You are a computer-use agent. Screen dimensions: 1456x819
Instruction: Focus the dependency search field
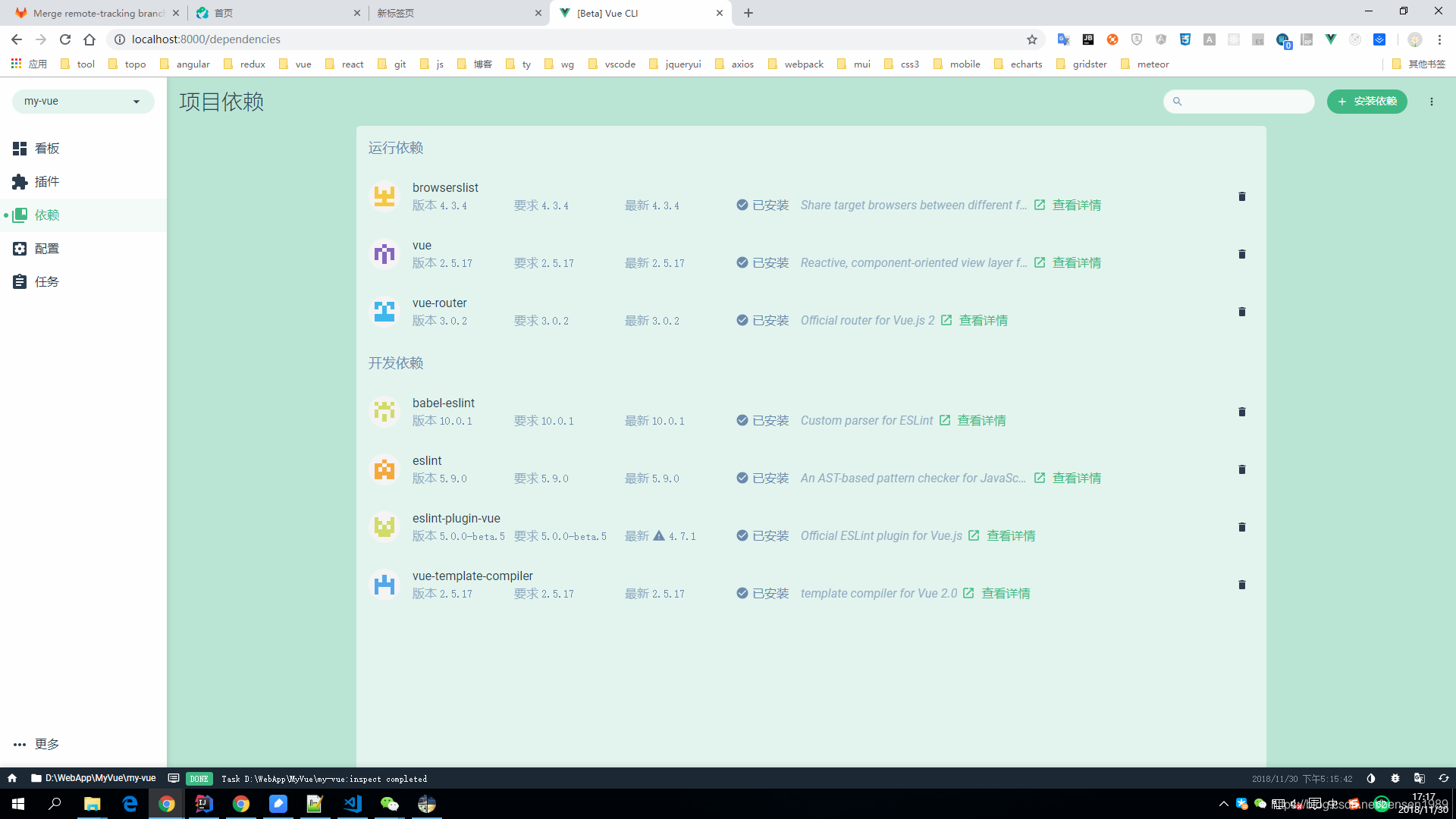(x=1239, y=101)
